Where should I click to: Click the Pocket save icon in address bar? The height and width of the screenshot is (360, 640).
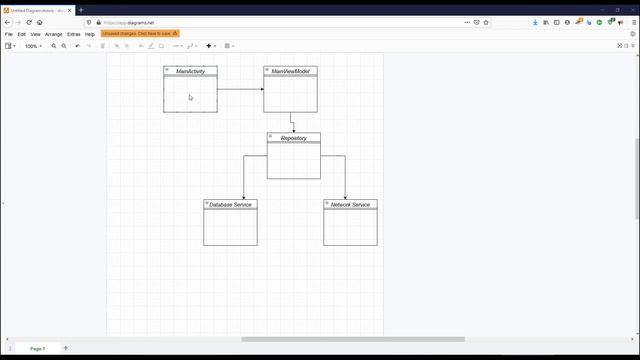click(x=476, y=22)
